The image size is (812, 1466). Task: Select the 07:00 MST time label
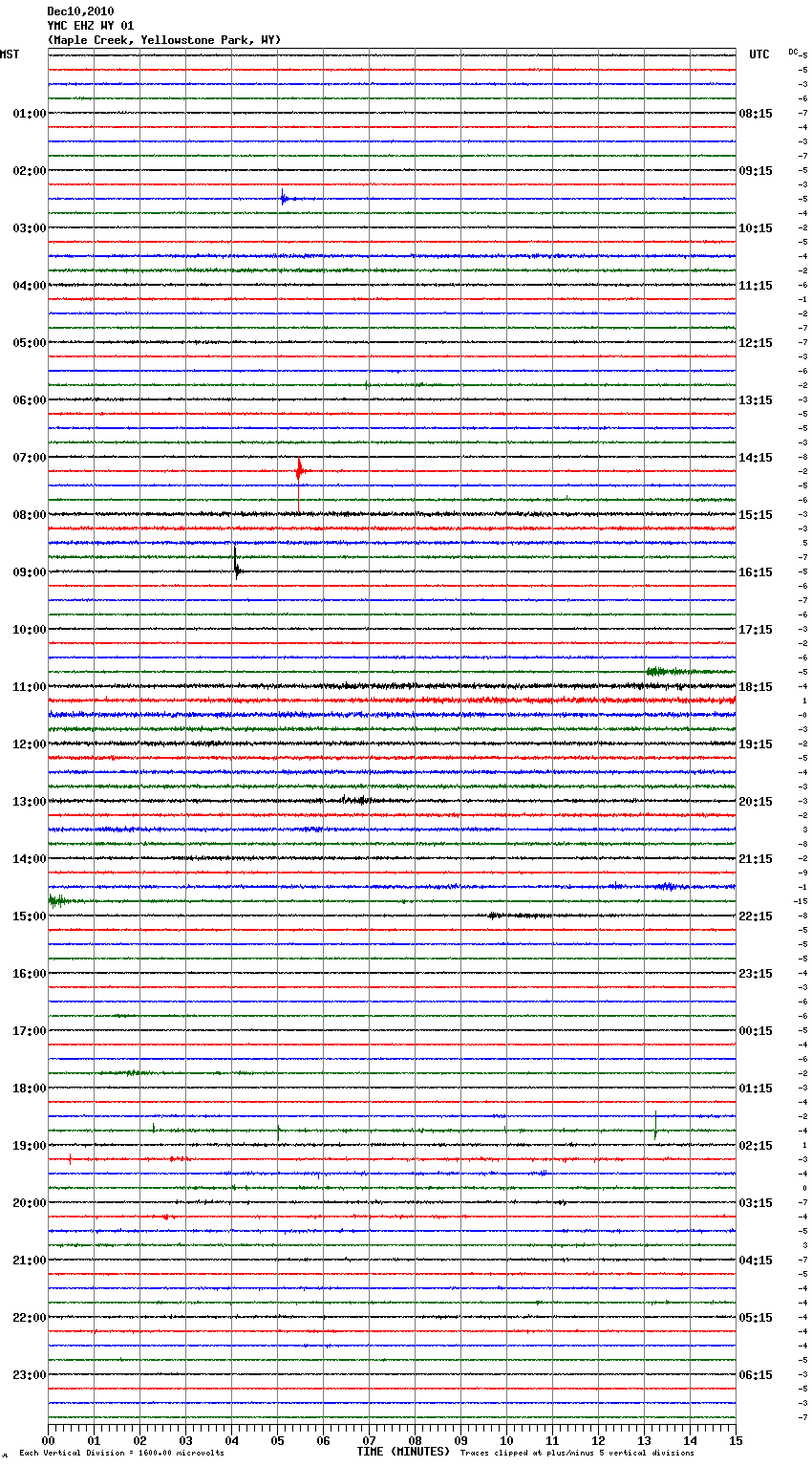click(30, 458)
